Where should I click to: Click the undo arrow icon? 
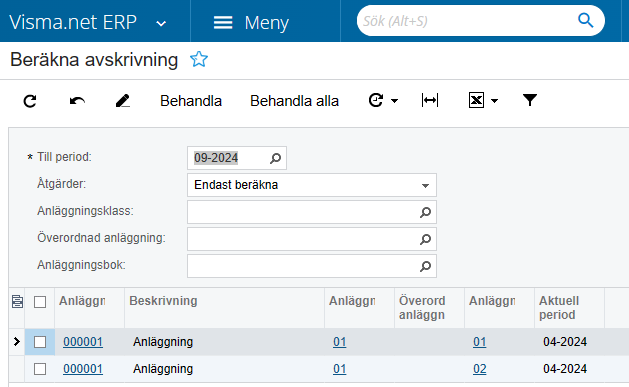click(x=77, y=101)
